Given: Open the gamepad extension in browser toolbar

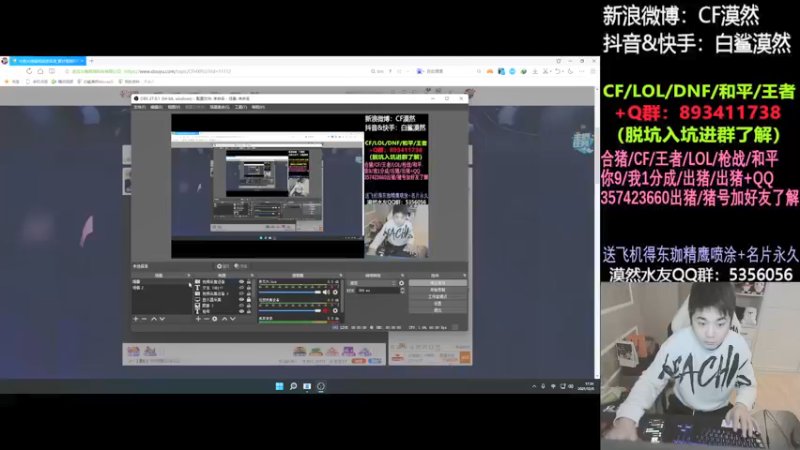Looking at the screenshot, I should [489, 71].
